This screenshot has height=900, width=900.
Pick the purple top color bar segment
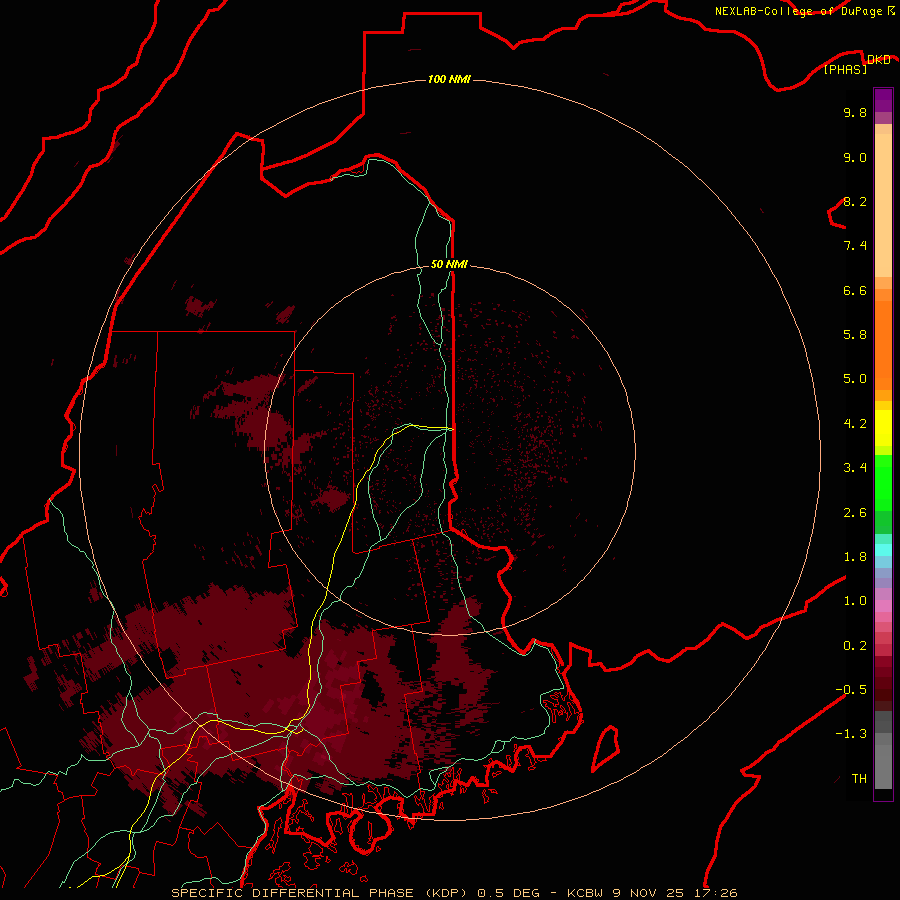pos(883,100)
